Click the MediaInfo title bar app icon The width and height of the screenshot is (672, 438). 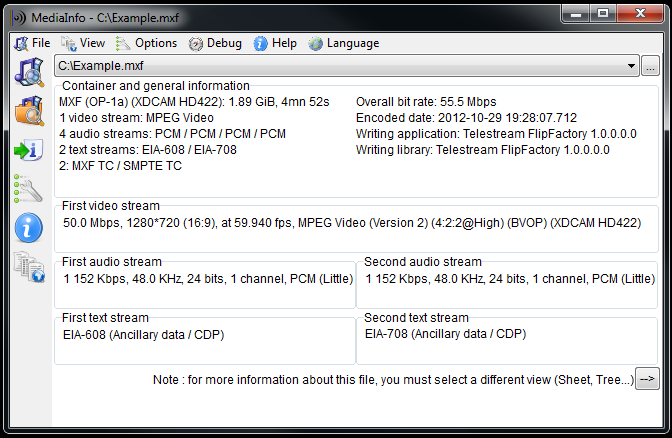(x=14, y=13)
